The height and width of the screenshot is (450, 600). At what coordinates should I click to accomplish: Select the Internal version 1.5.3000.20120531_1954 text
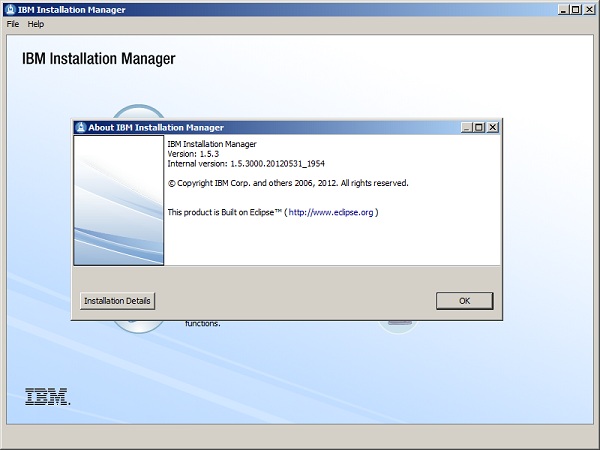246,164
